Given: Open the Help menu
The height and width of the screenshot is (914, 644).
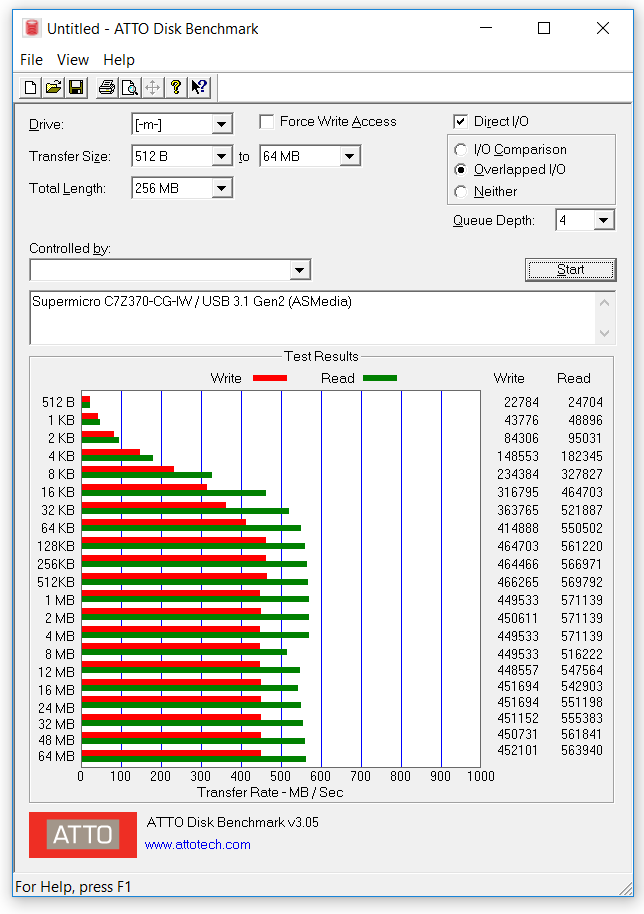Looking at the screenshot, I should pyautogui.click(x=119, y=60).
